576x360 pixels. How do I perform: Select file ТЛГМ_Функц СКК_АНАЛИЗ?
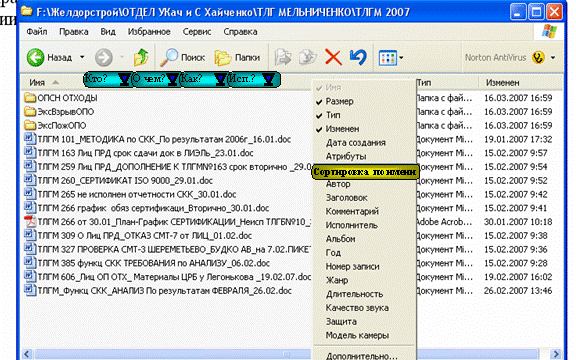click(x=164, y=291)
